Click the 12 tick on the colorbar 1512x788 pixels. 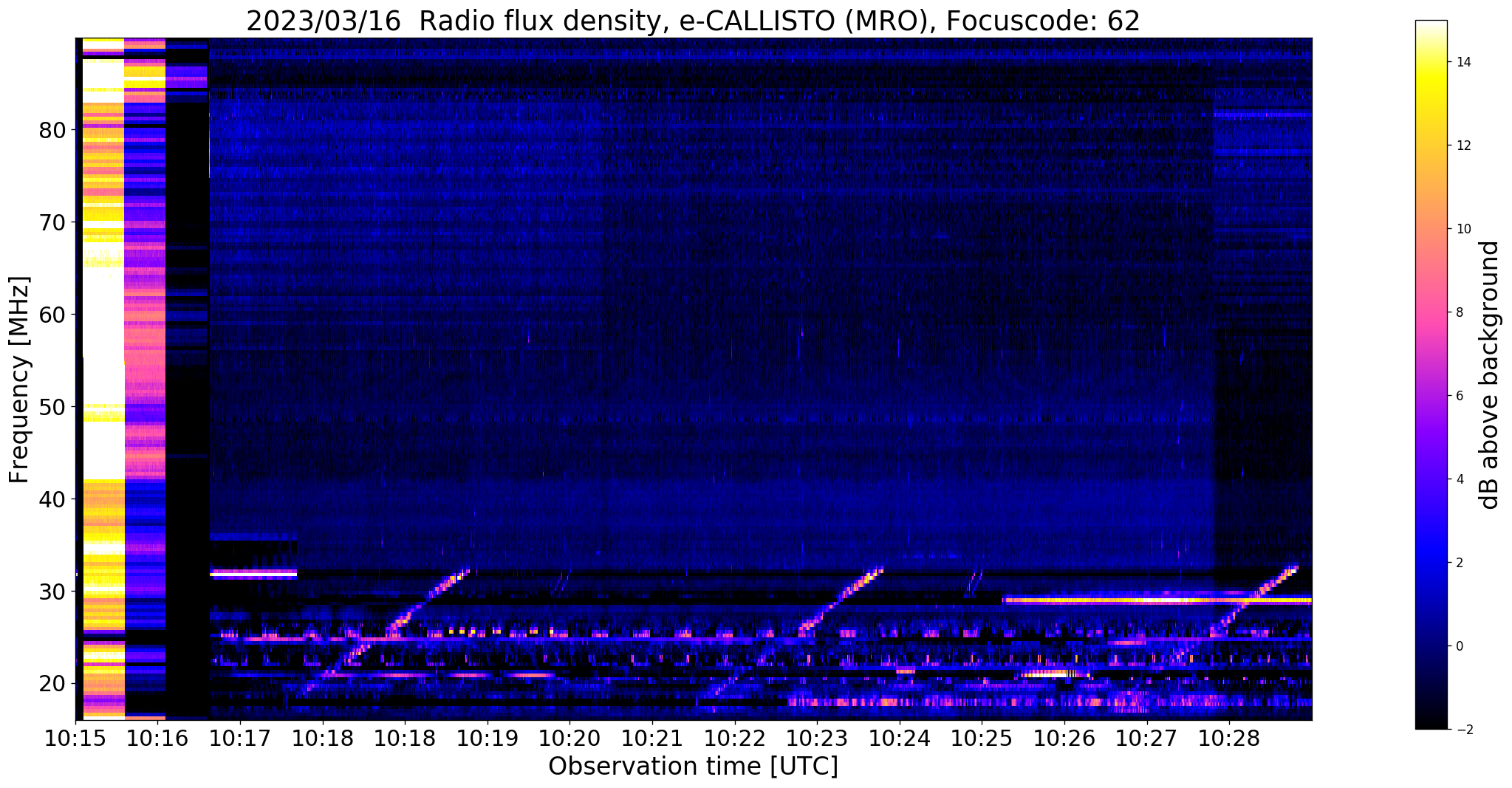(1463, 145)
